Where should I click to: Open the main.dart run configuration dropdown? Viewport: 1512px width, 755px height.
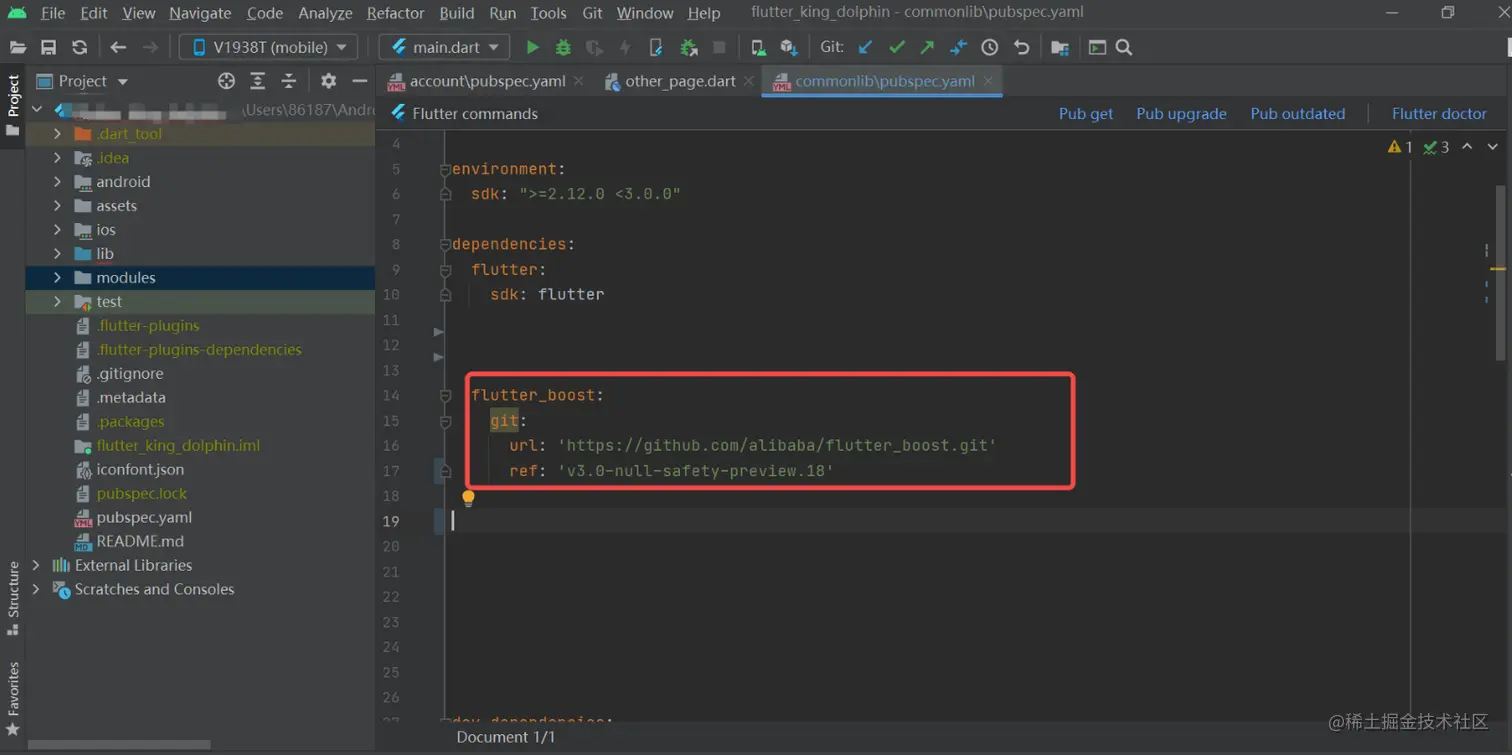tap(445, 47)
